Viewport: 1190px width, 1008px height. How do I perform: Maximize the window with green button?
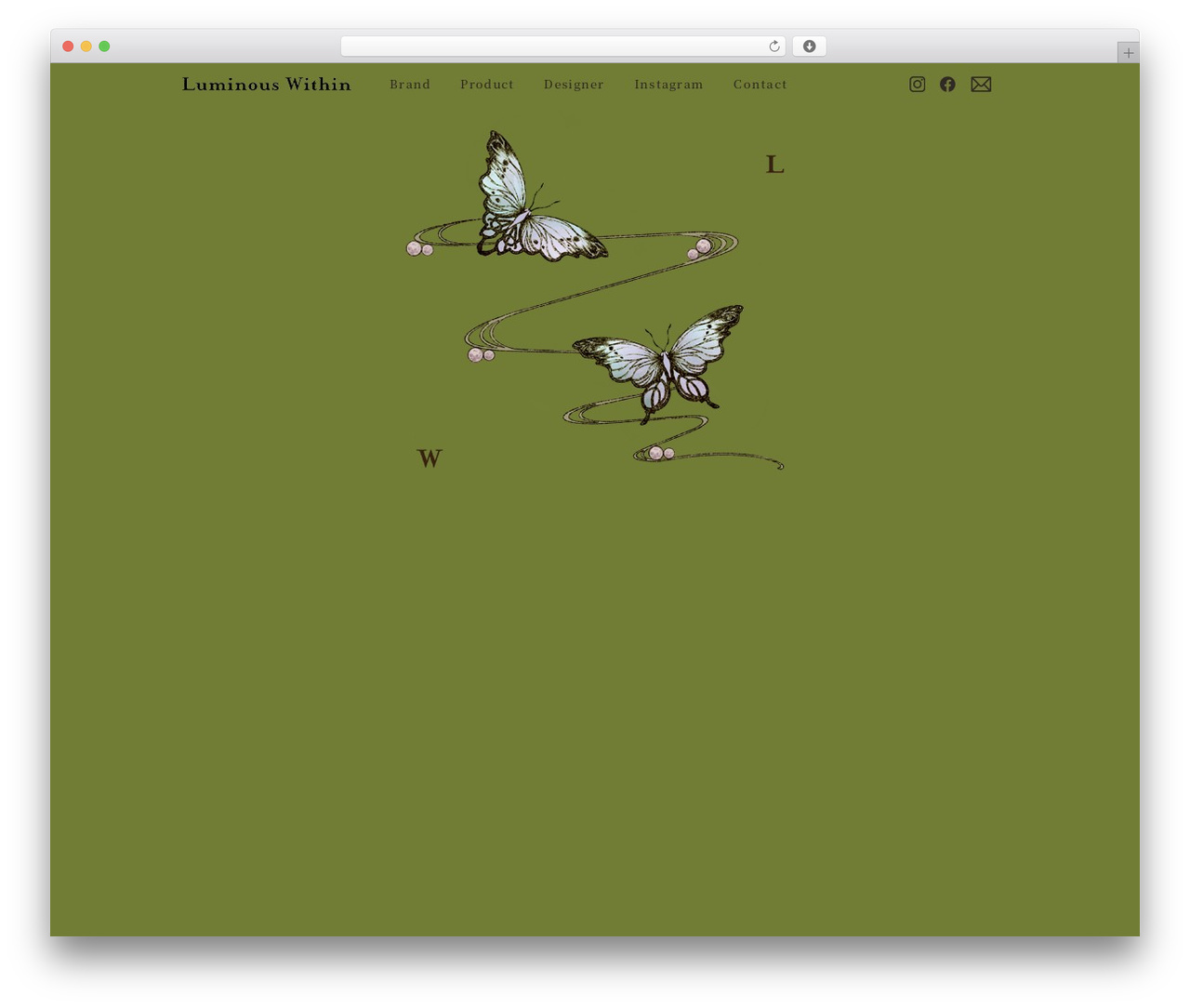click(x=104, y=46)
